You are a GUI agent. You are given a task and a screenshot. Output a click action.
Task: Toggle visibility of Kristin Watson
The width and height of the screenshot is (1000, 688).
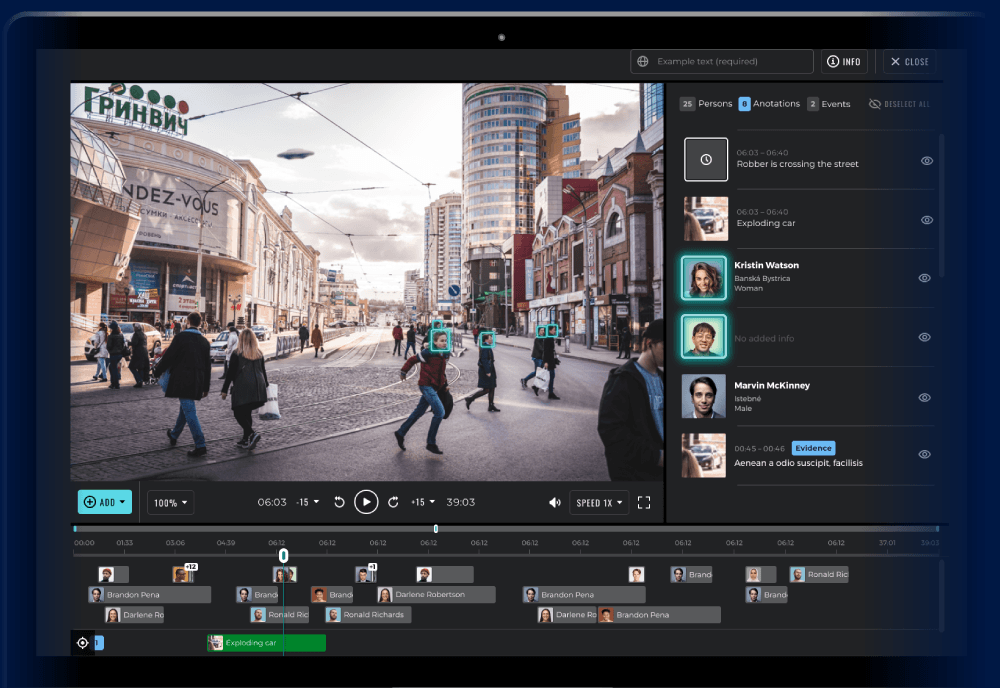(x=925, y=278)
